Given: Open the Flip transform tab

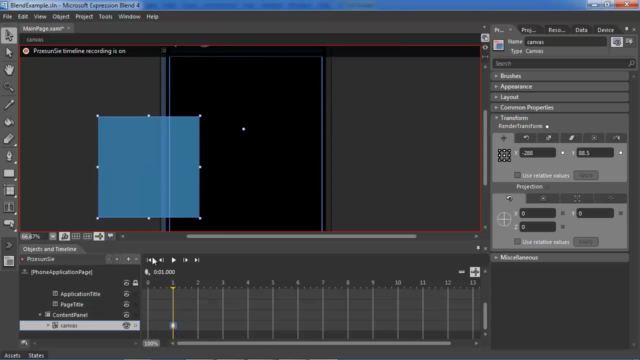Looking at the screenshot, I should tap(616, 138).
